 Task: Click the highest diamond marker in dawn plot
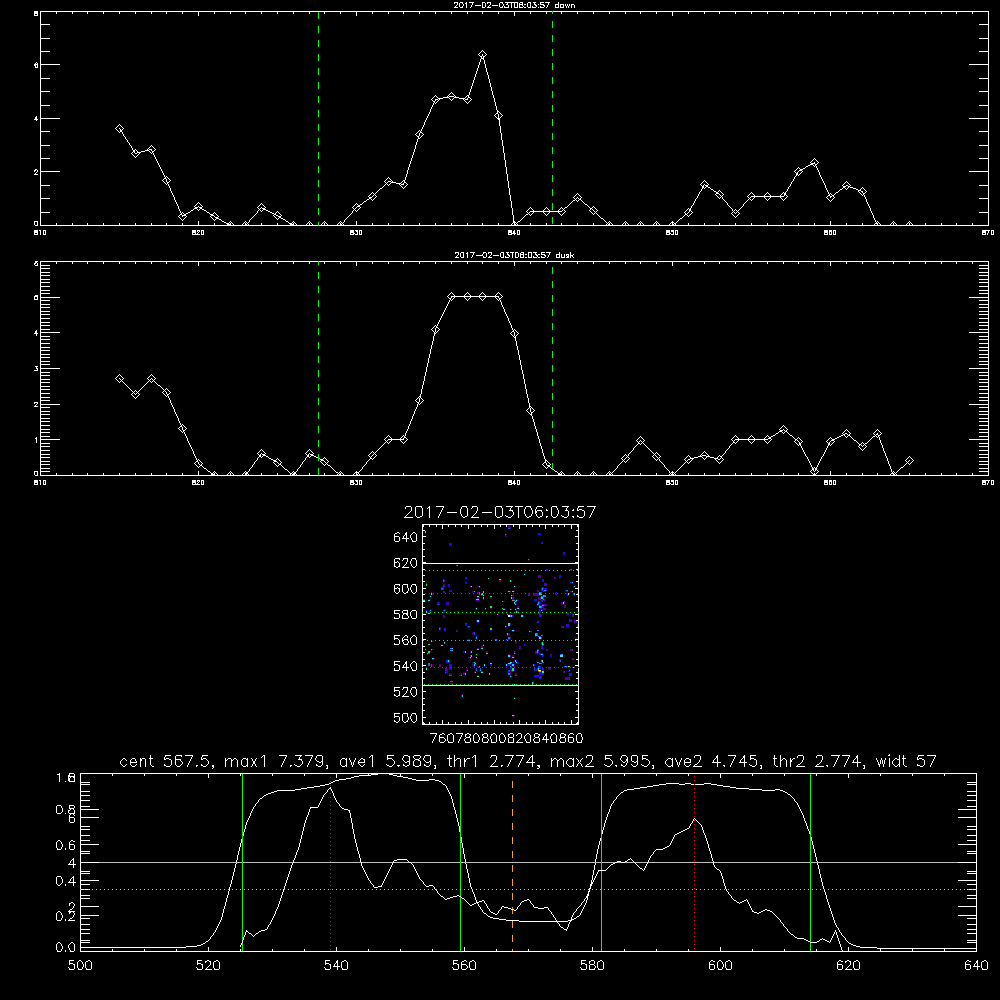coord(483,55)
